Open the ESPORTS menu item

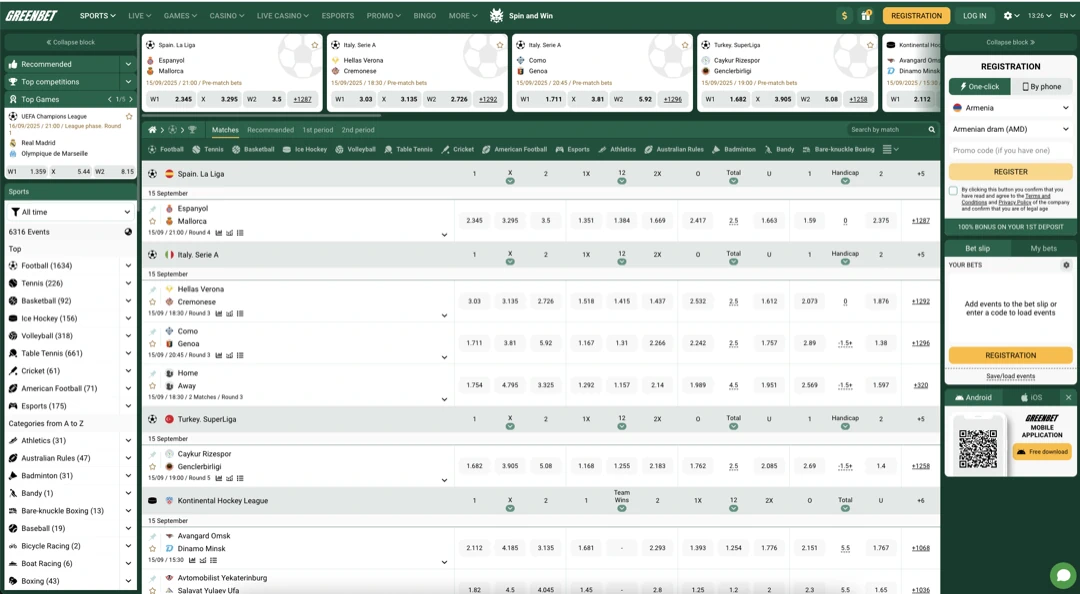pyautogui.click(x=338, y=15)
